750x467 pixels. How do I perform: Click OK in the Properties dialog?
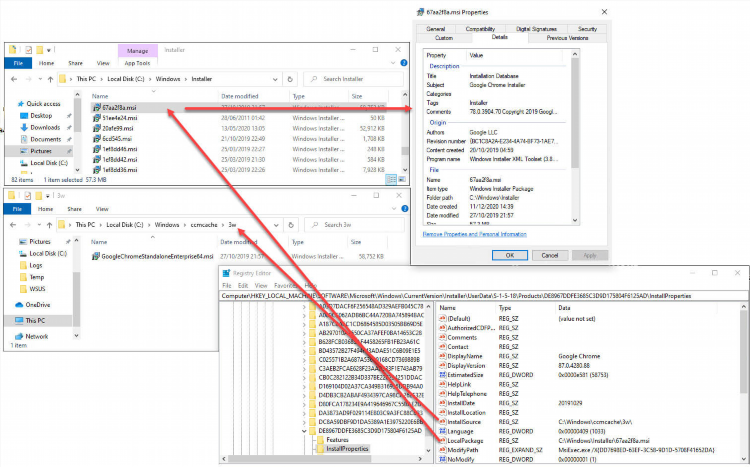510,255
